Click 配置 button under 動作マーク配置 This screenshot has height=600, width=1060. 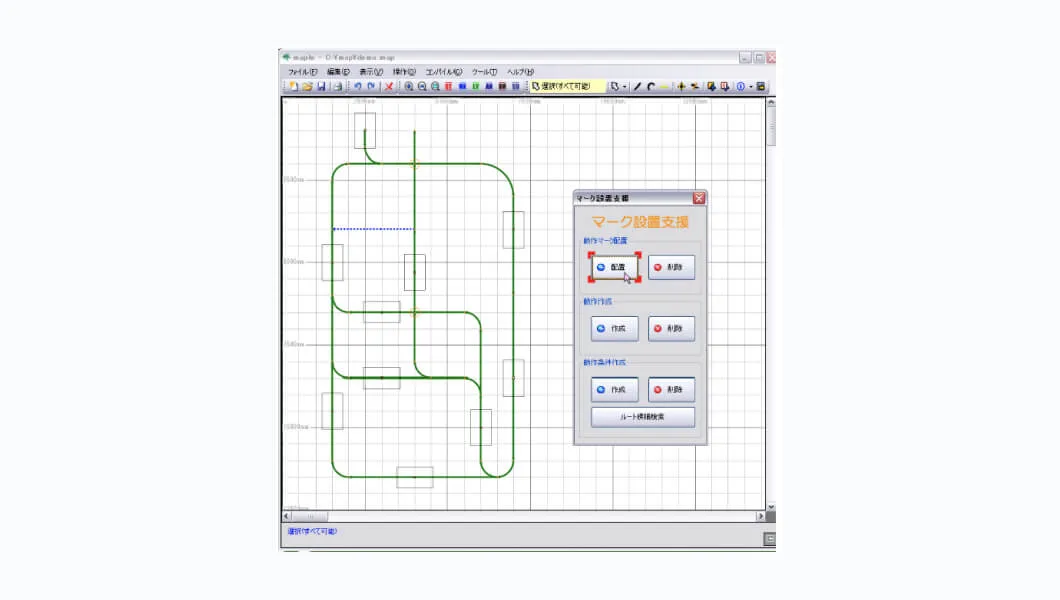(614, 267)
